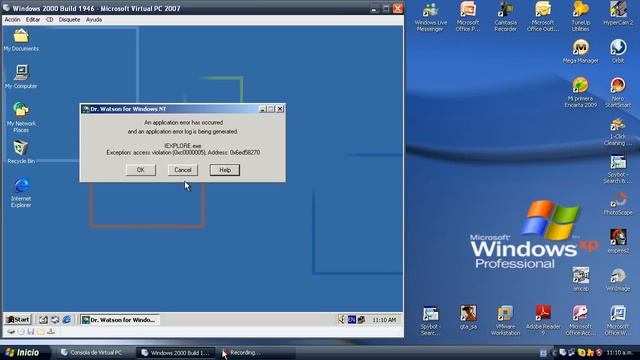Click hard disk icon in Virtual PC status bar
The width and height of the screenshot is (640, 360).
tap(11, 332)
